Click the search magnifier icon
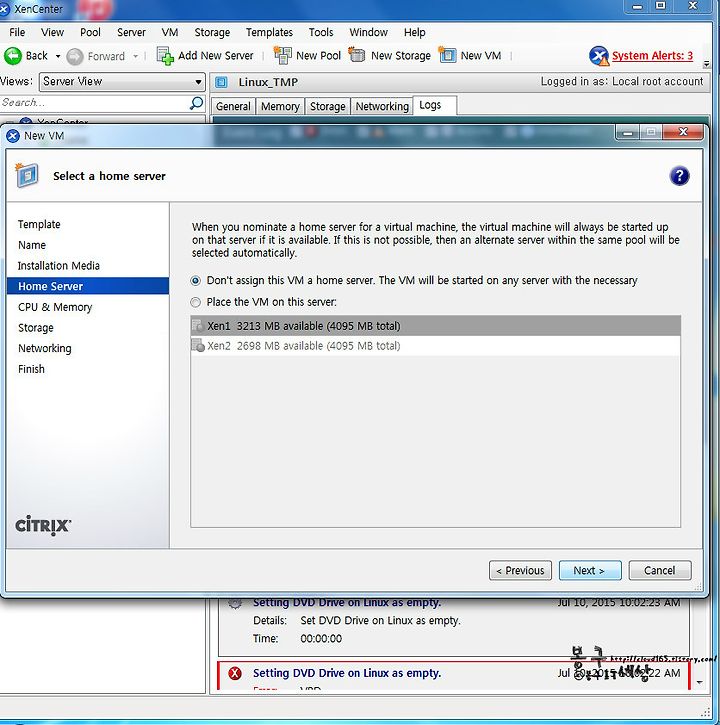This screenshot has height=725, width=720. click(x=196, y=103)
